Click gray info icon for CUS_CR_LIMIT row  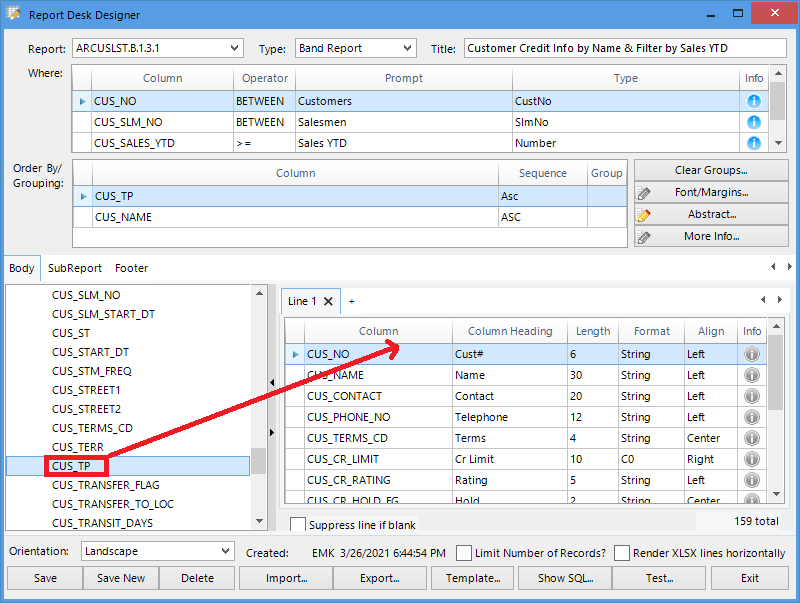click(x=752, y=459)
